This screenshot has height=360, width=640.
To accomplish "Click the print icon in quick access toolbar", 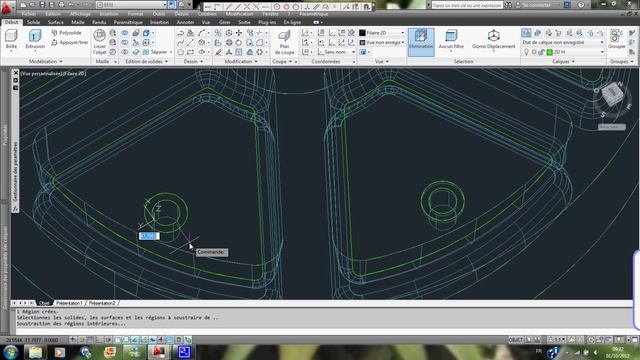I will pyautogui.click(x=61, y=5).
